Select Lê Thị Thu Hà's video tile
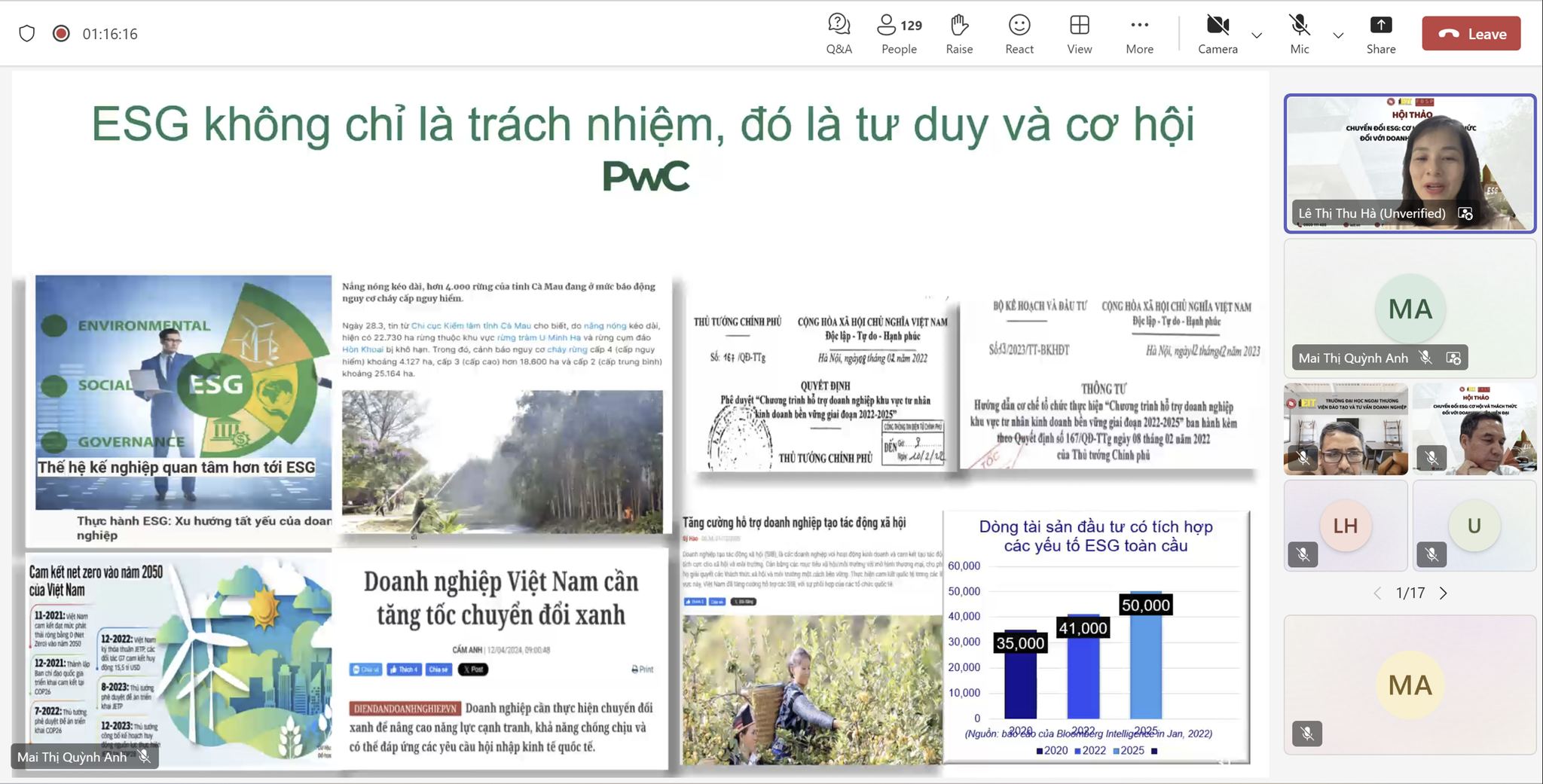The image size is (1543, 784). pyautogui.click(x=1409, y=162)
